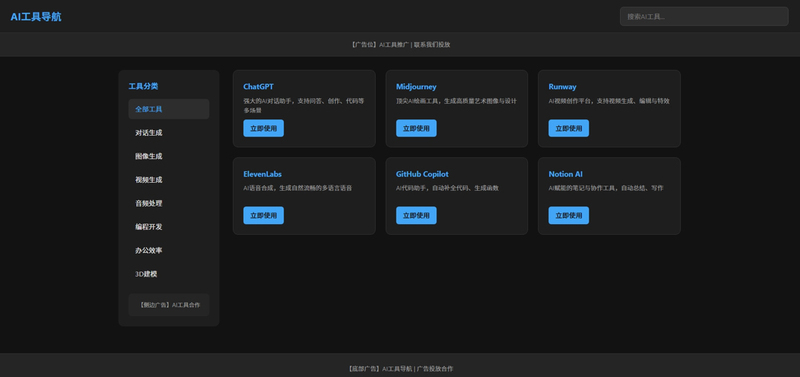
Task: Open the 音频处理 category
Action: point(169,203)
